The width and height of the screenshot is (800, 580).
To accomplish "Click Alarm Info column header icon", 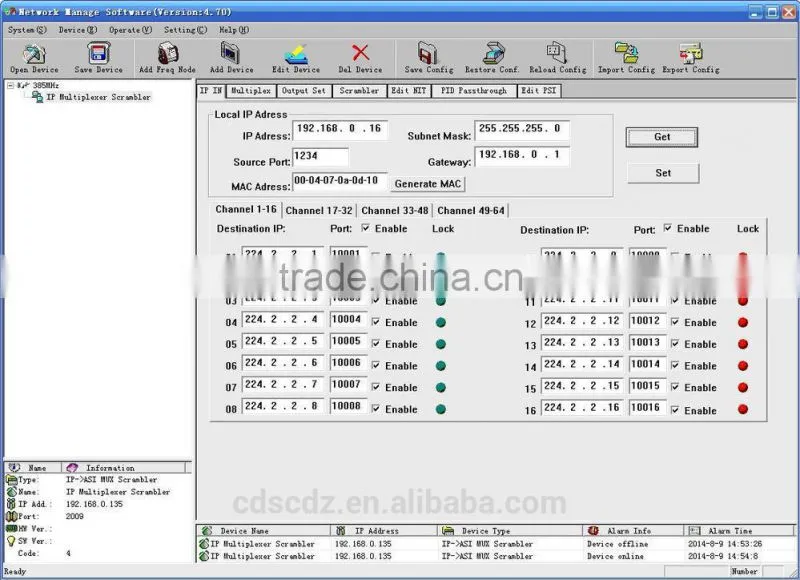I will [x=593, y=531].
